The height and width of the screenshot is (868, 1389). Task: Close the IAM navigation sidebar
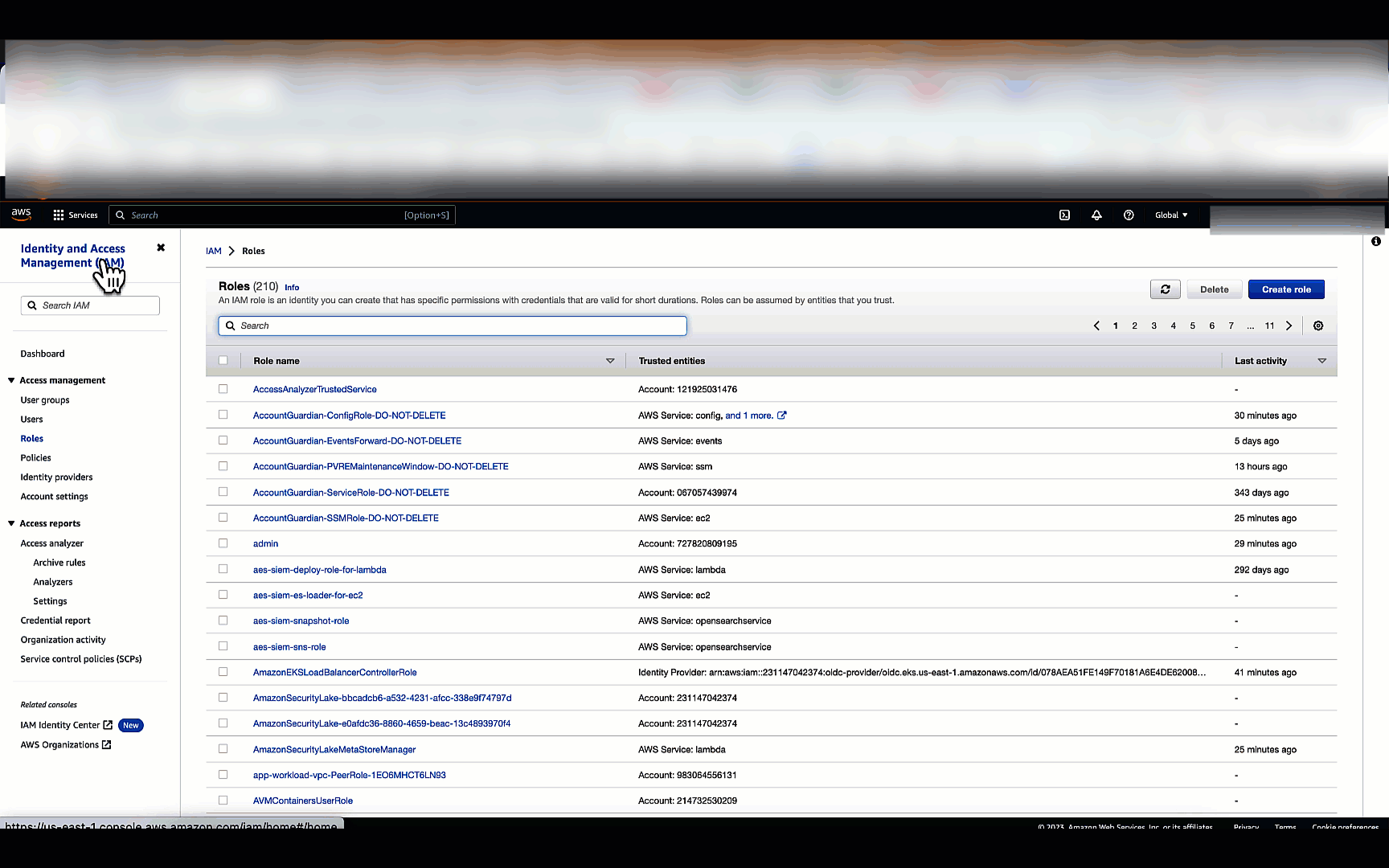(x=161, y=248)
